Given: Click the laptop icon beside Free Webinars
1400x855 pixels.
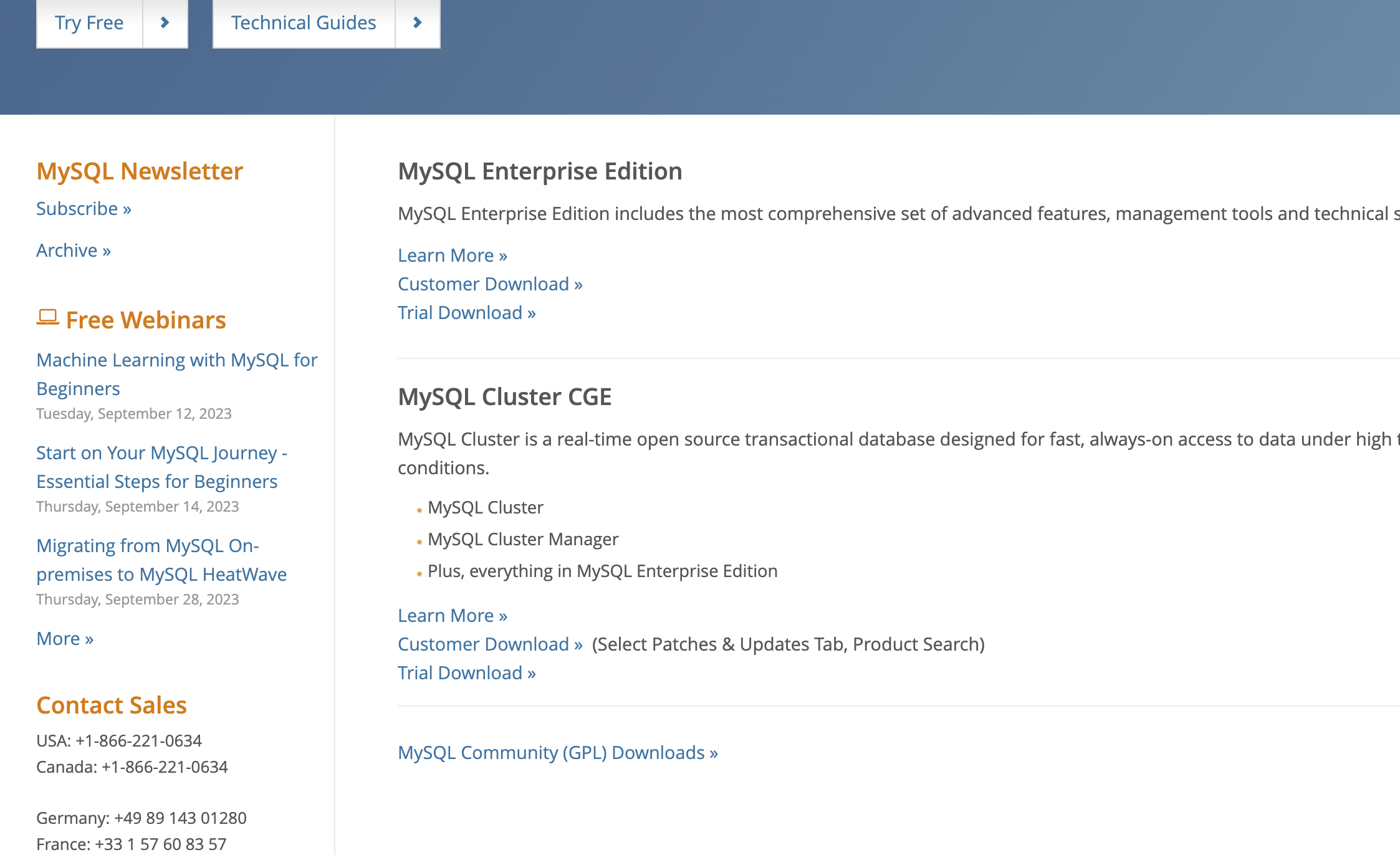Looking at the screenshot, I should [x=47, y=318].
